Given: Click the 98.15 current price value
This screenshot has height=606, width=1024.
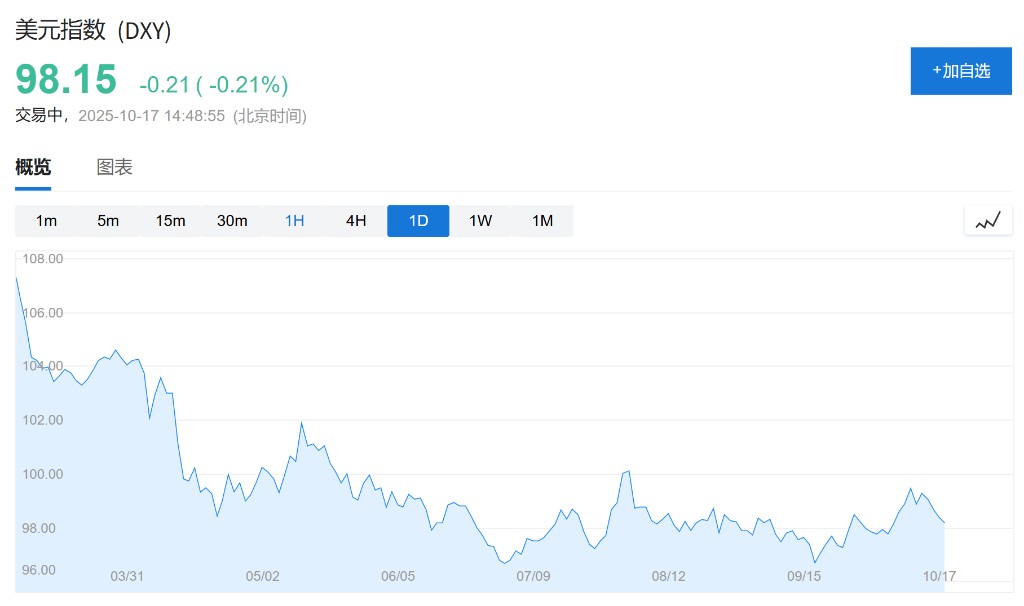Looking at the screenshot, I should (66, 79).
